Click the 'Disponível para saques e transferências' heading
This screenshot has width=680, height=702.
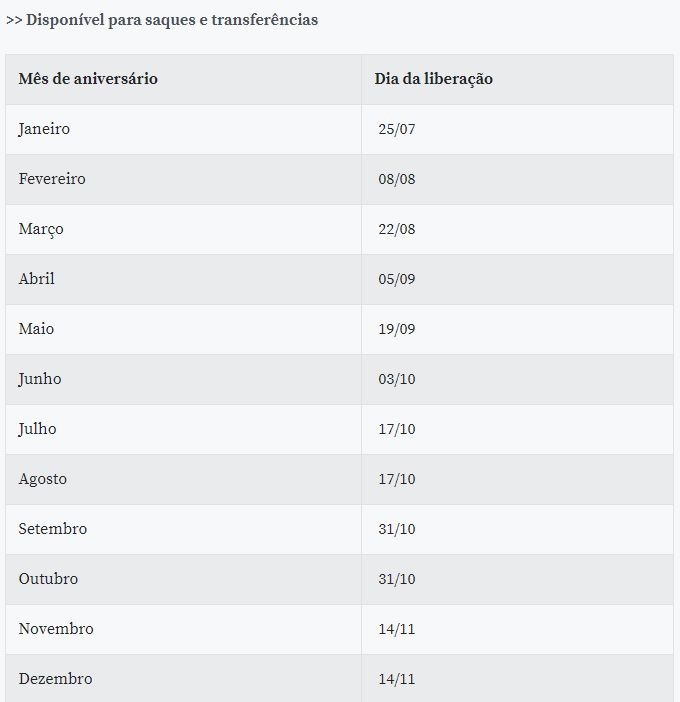(172, 20)
